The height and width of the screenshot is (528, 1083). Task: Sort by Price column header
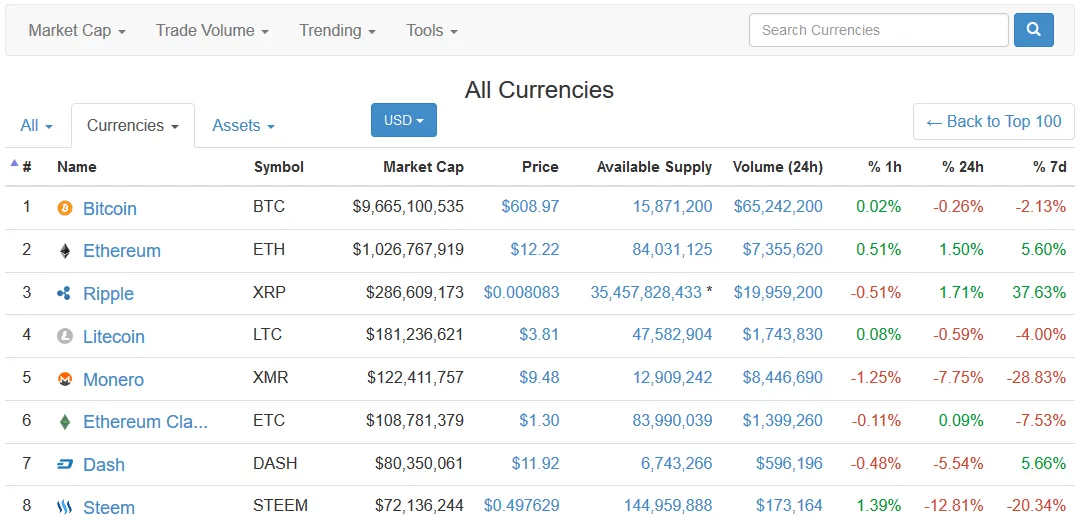pos(540,167)
